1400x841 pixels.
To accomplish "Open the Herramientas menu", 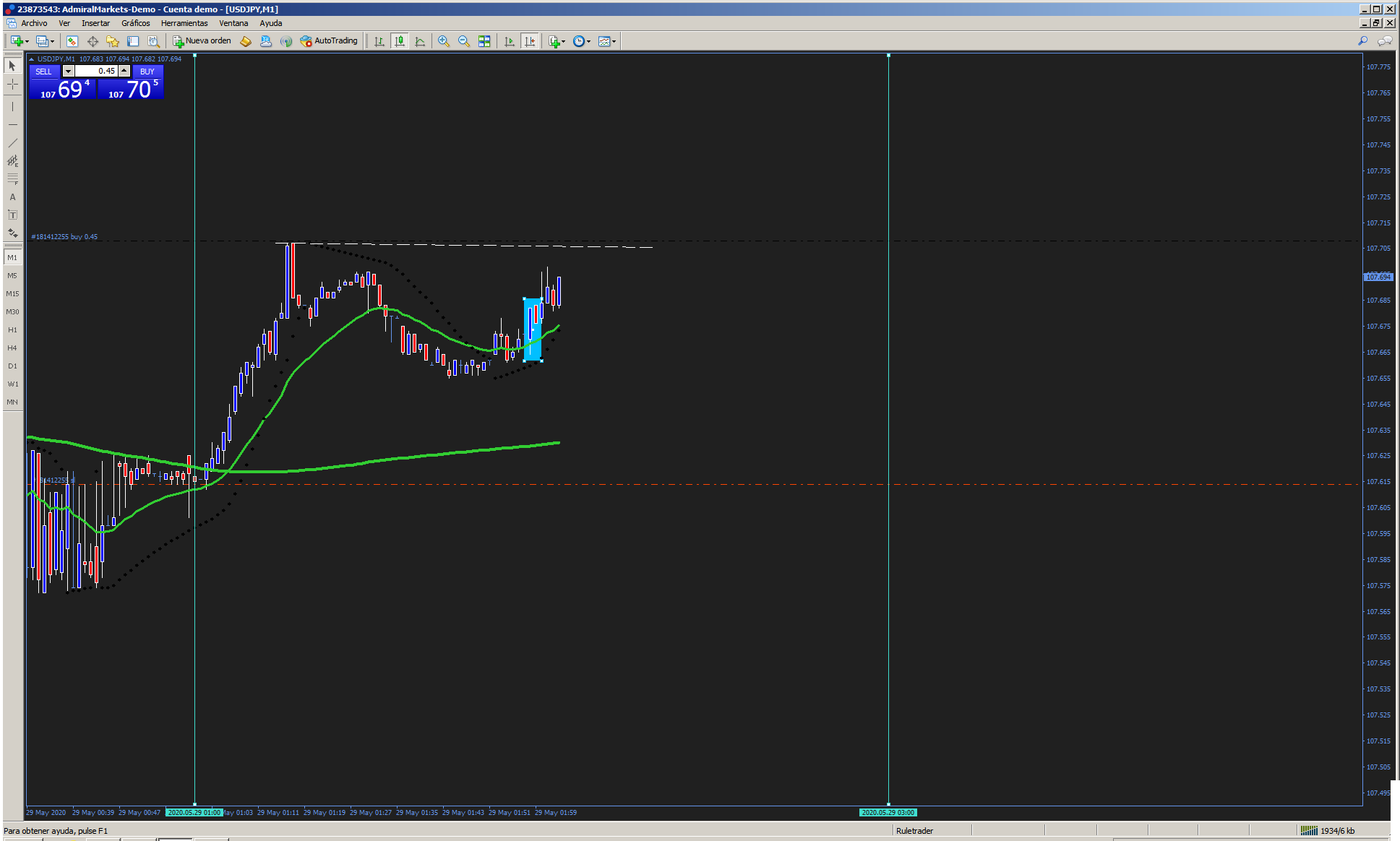I will coord(184,23).
